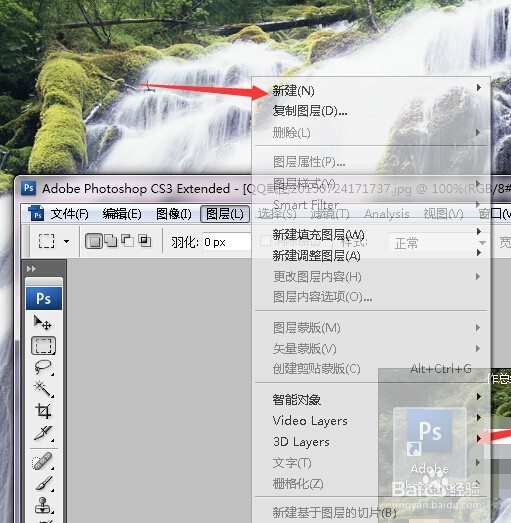
Task: Choose 新建基于图层的切片(B) entry
Action: click(371, 512)
